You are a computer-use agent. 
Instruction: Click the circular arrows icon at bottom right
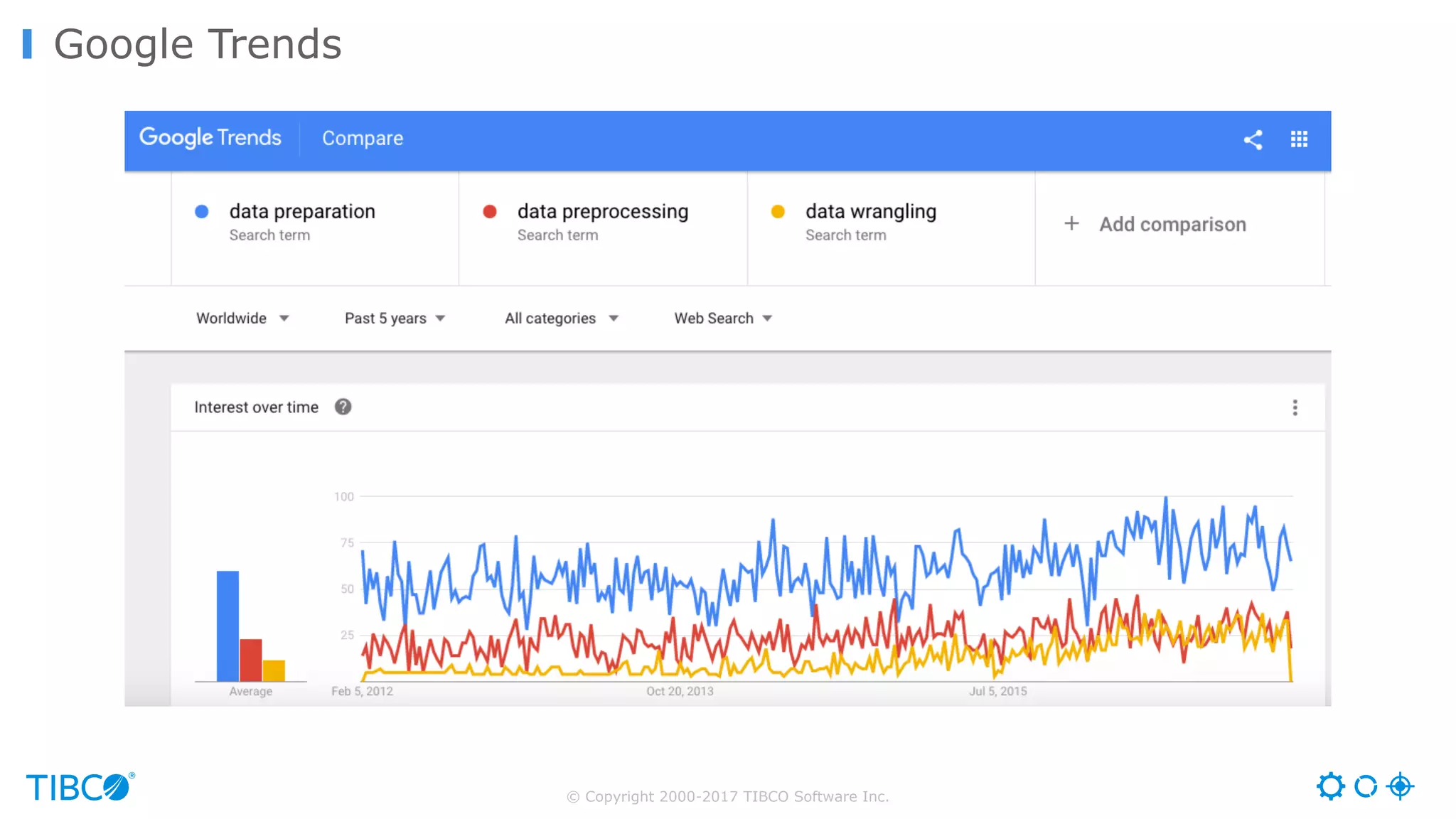point(1365,786)
